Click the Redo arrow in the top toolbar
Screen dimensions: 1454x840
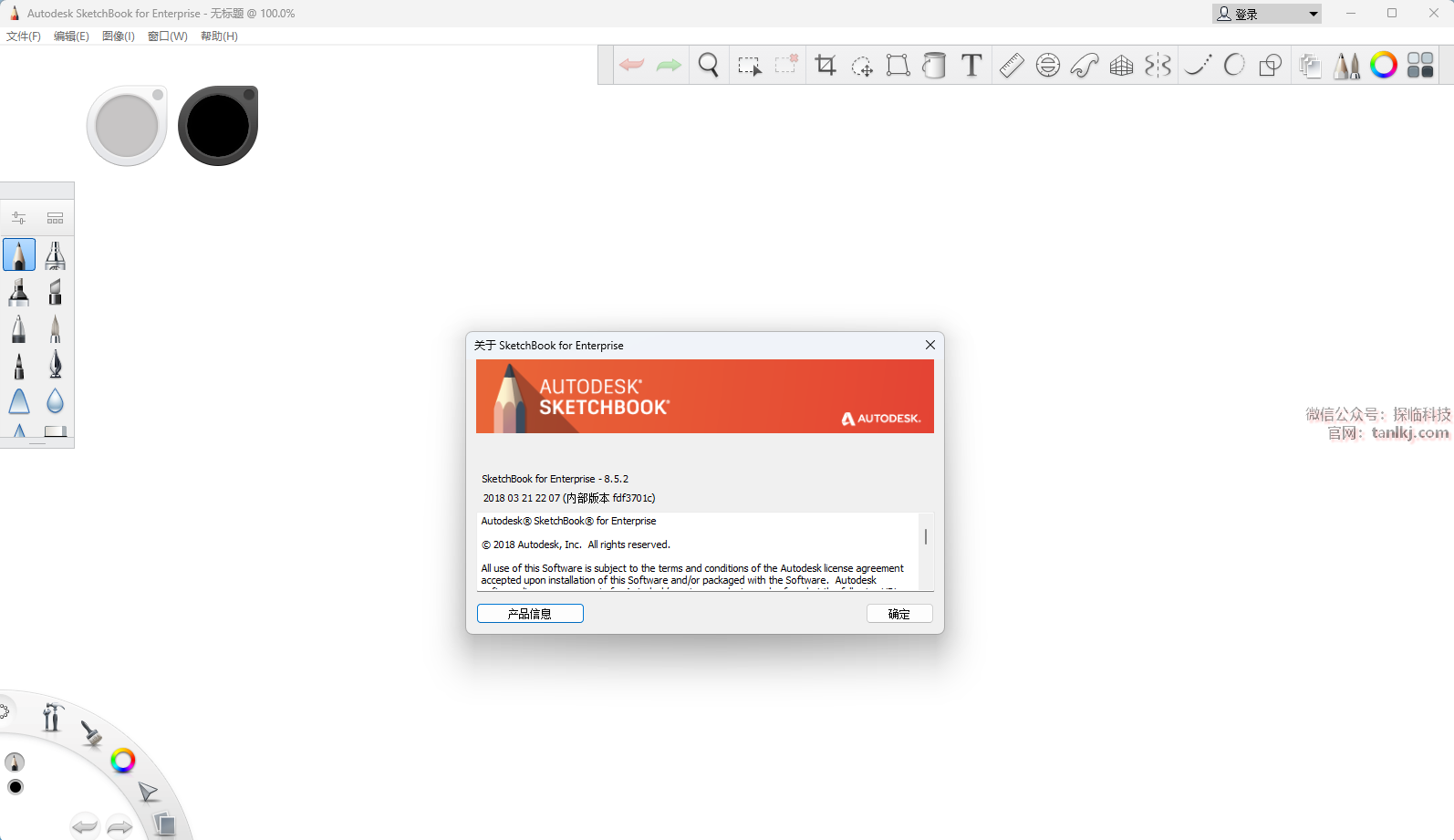click(x=669, y=65)
